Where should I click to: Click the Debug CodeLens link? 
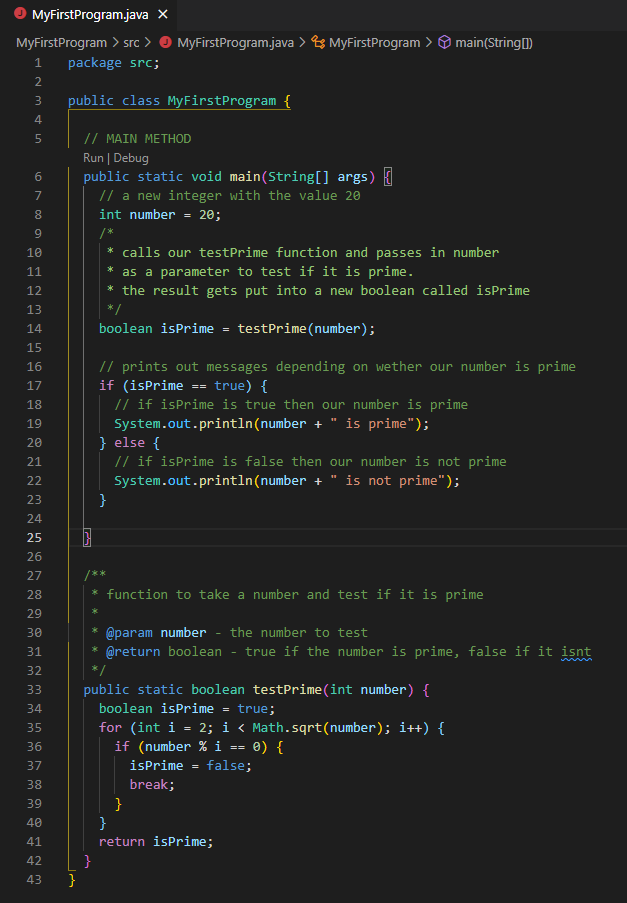(131, 158)
